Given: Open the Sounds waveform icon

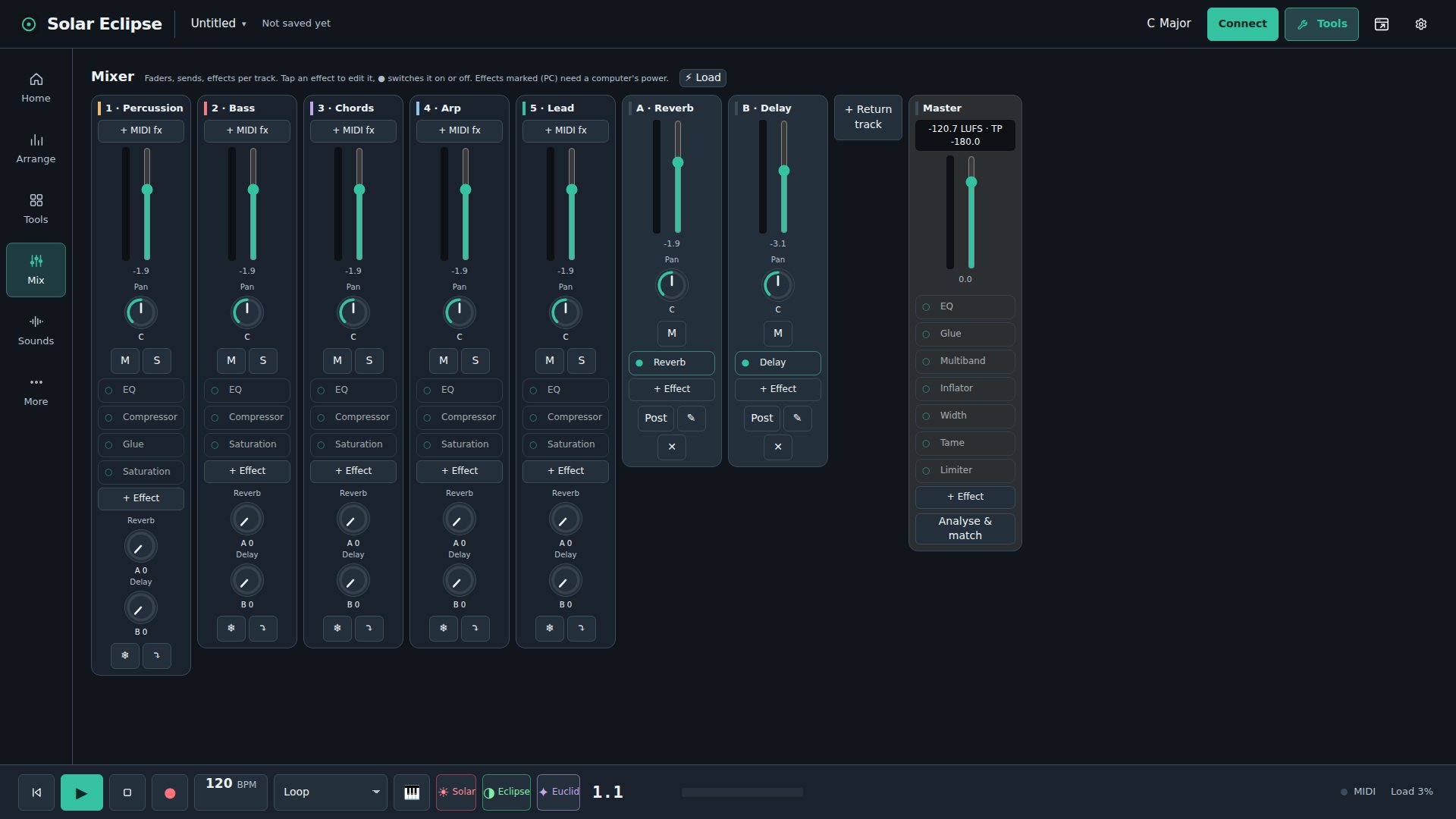Looking at the screenshot, I should coord(36,322).
